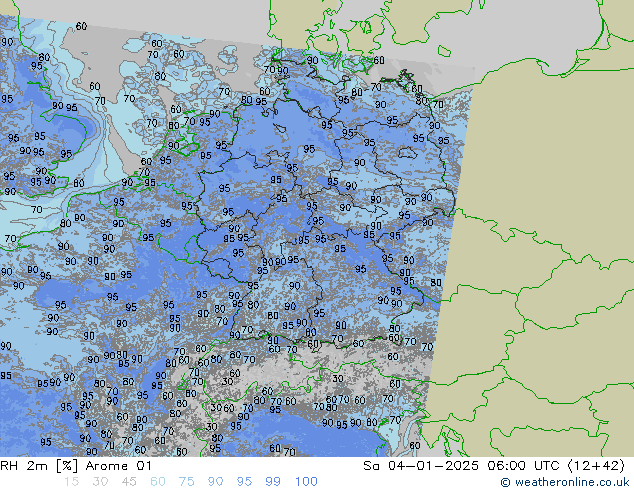Click the 'RH 2m [%] Arome 01' title

tap(76, 466)
